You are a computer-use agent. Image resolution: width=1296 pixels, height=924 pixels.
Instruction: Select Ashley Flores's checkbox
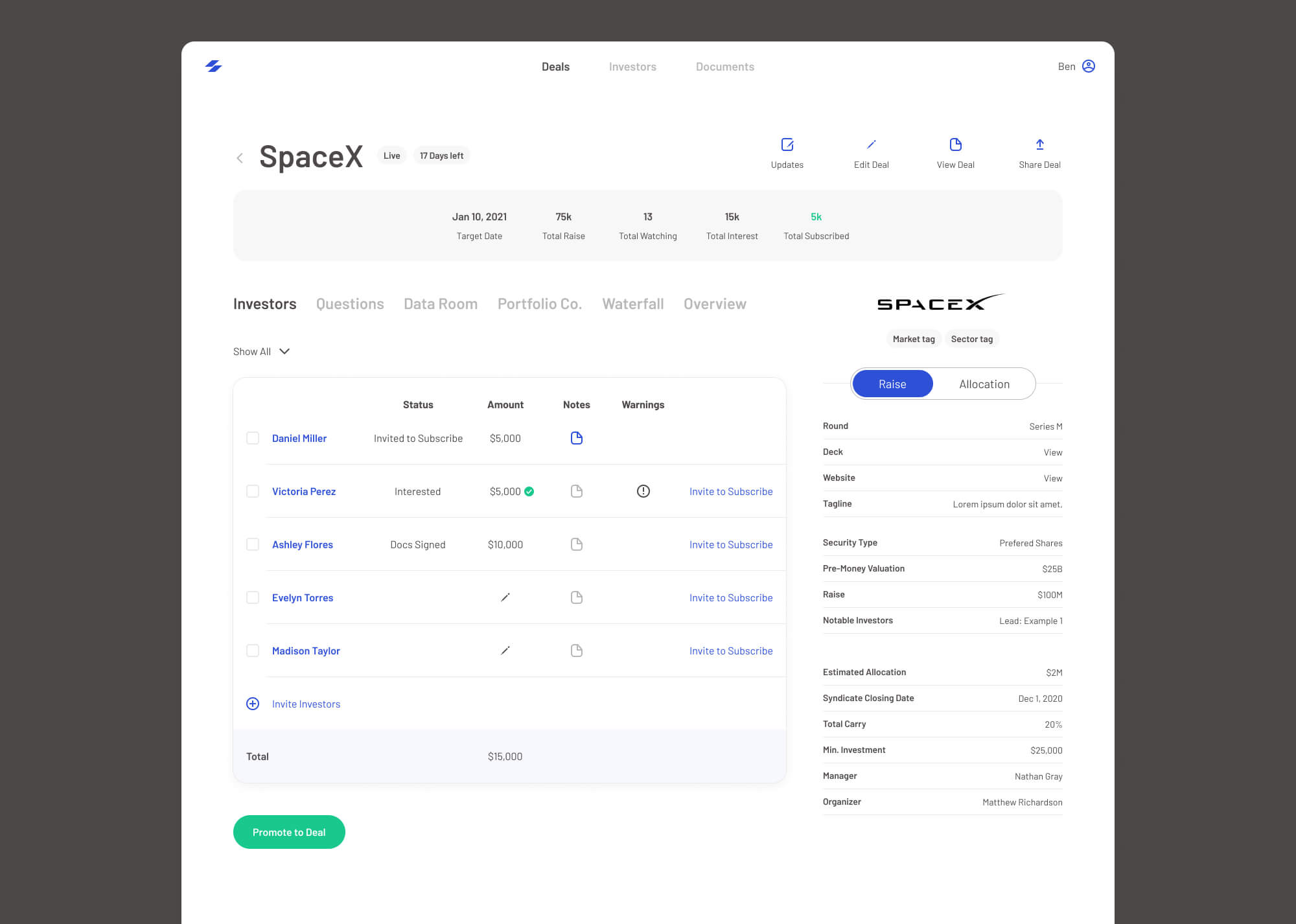tap(253, 544)
